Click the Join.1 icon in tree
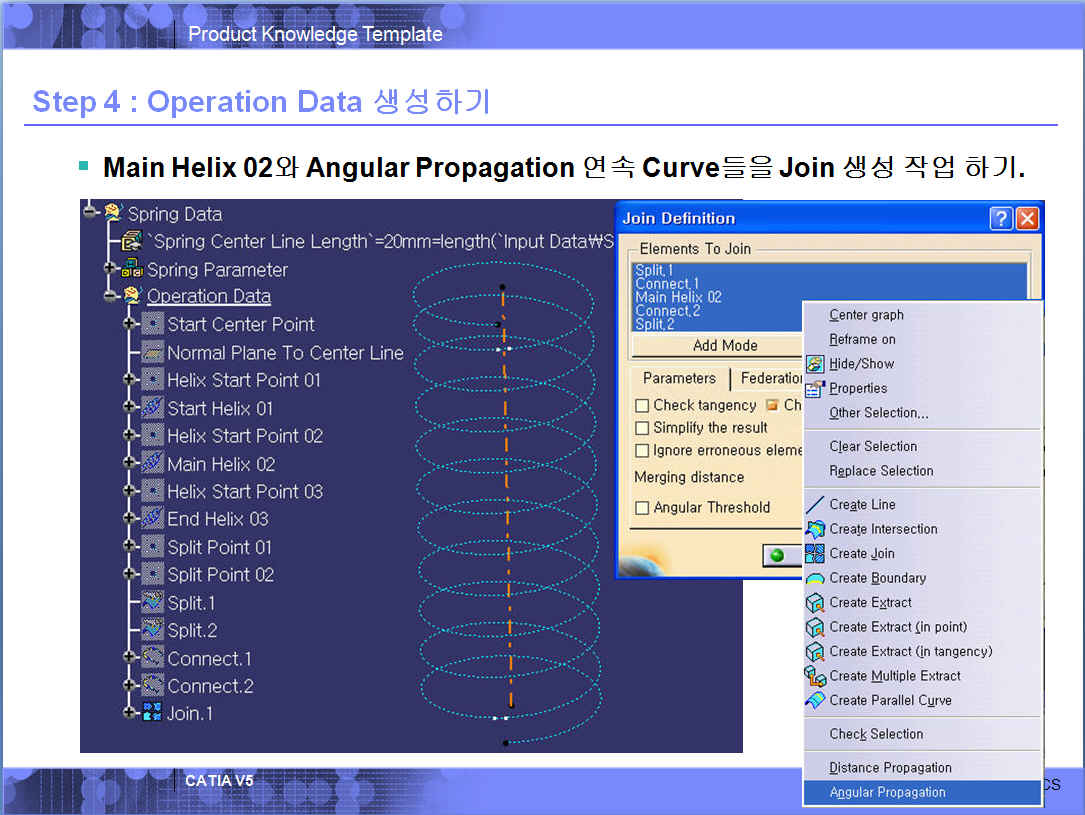The height and width of the screenshot is (815, 1085). click(152, 713)
